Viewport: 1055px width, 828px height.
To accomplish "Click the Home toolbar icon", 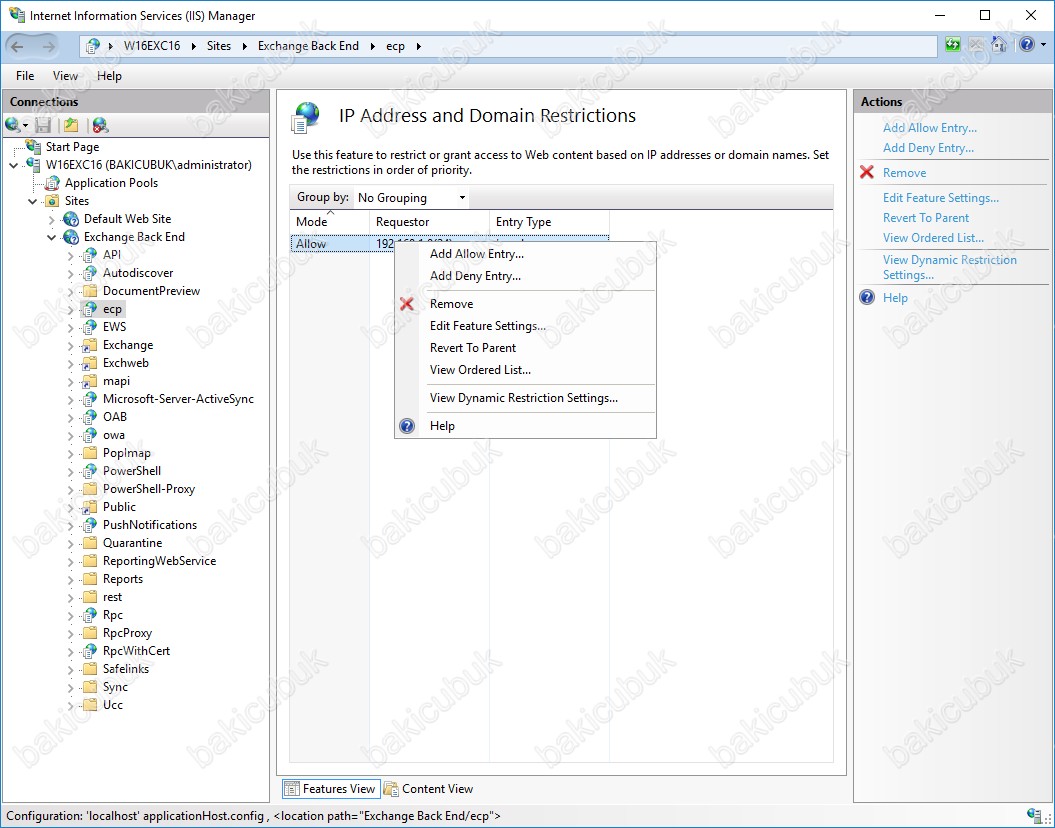I will pos(999,45).
